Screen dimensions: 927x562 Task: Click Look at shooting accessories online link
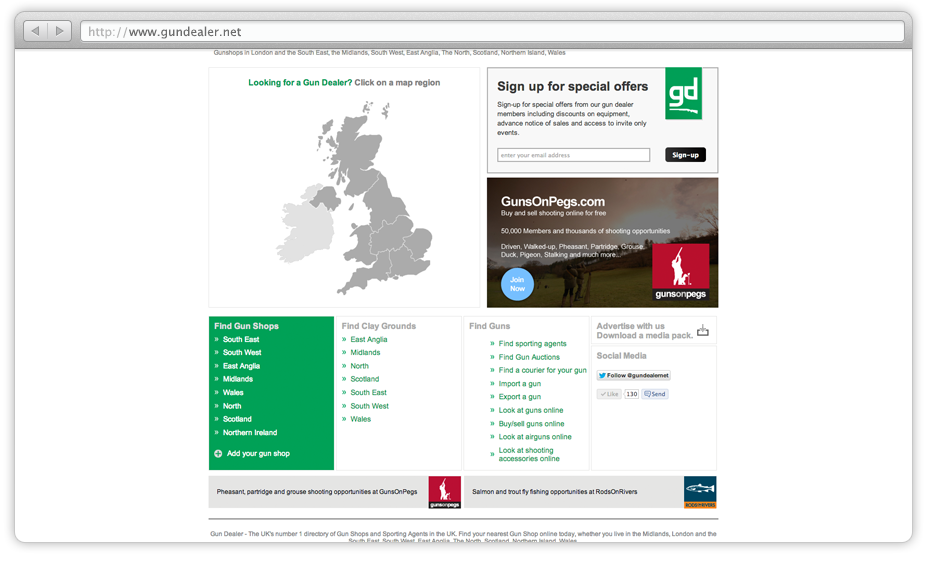point(529,454)
